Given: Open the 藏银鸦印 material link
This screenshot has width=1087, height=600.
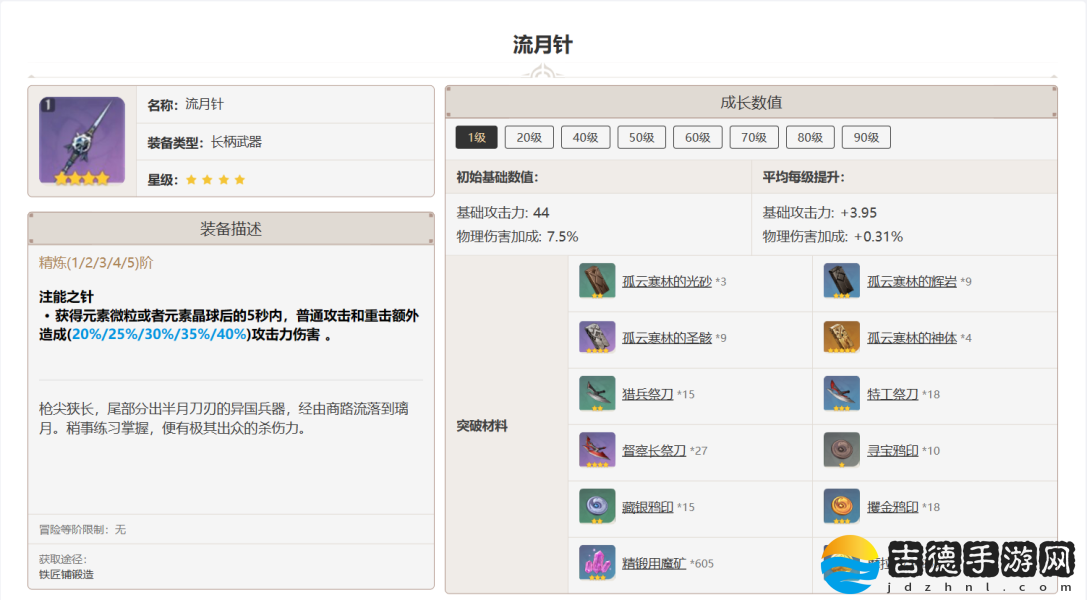Looking at the screenshot, I should [646, 507].
